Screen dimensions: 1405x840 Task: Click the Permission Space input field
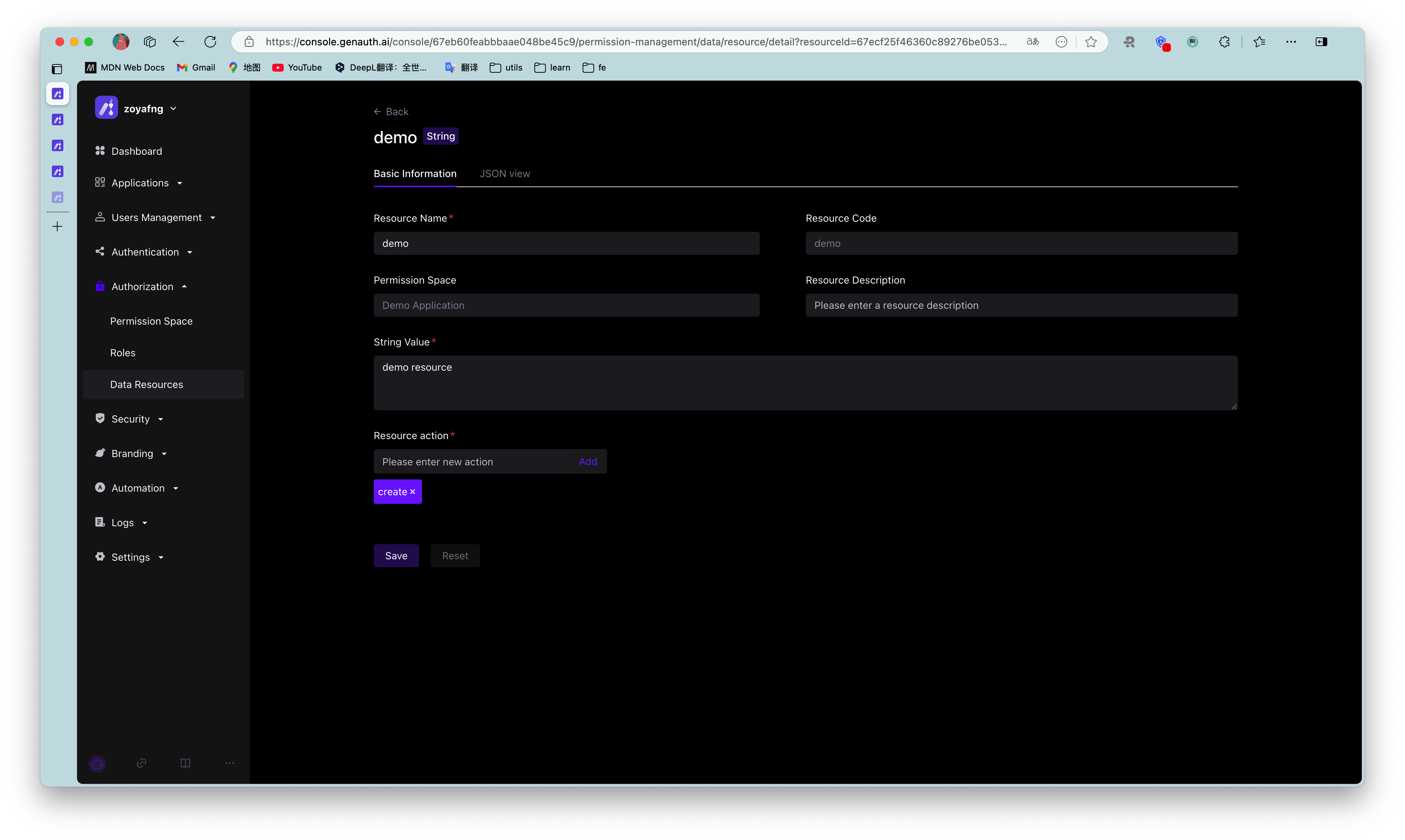[x=566, y=305]
